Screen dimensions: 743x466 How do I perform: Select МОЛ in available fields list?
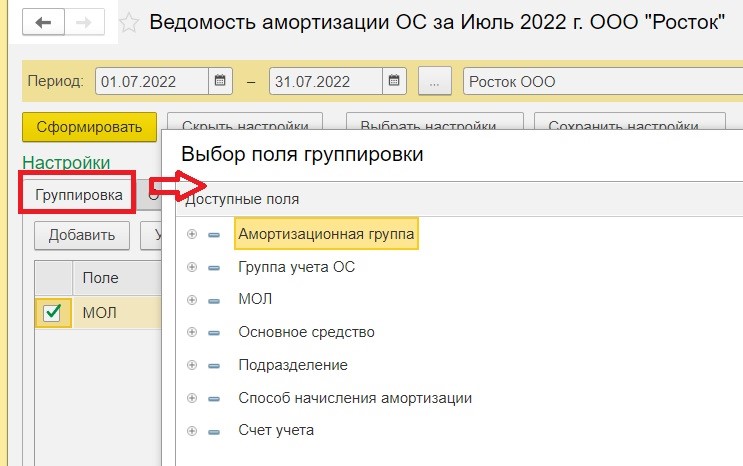pyautogui.click(x=255, y=299)
